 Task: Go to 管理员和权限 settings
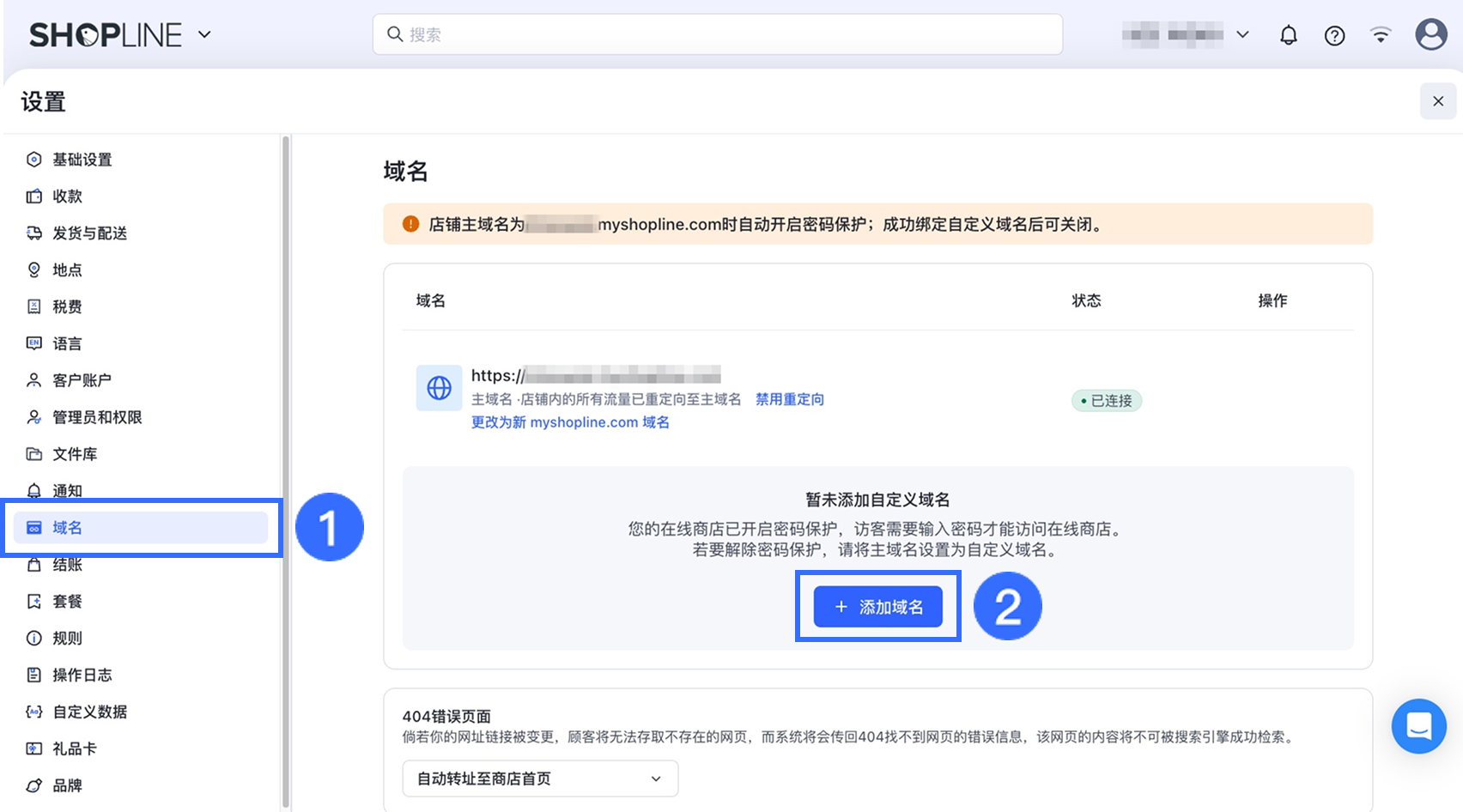[97, 417]
